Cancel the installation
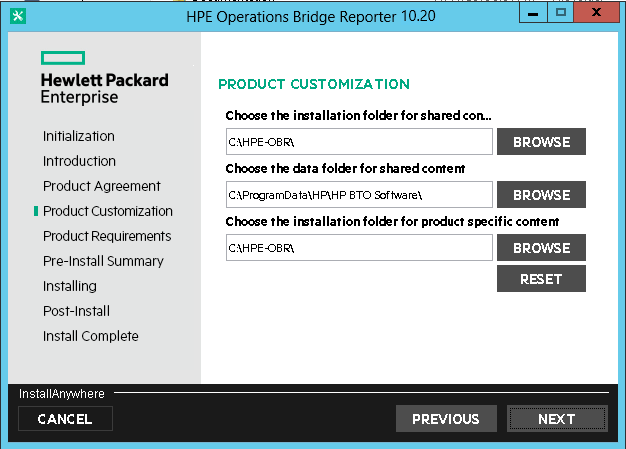This screenshot has height=449, width=626. 65,419
